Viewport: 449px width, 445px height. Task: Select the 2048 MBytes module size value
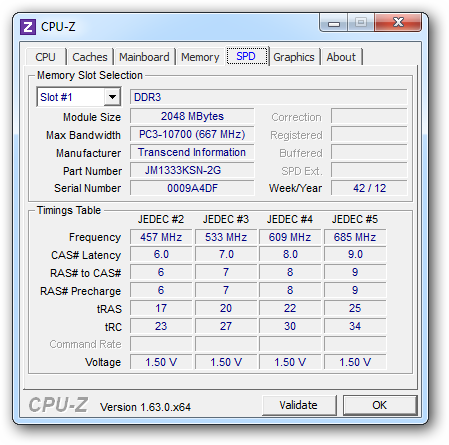[x=192, y=116]
